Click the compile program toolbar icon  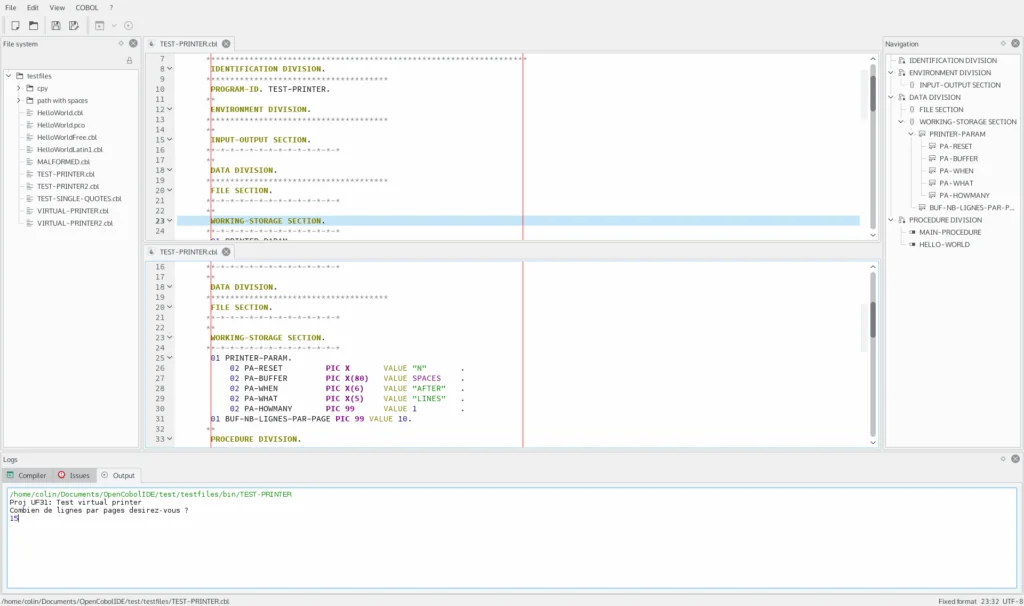99,25
